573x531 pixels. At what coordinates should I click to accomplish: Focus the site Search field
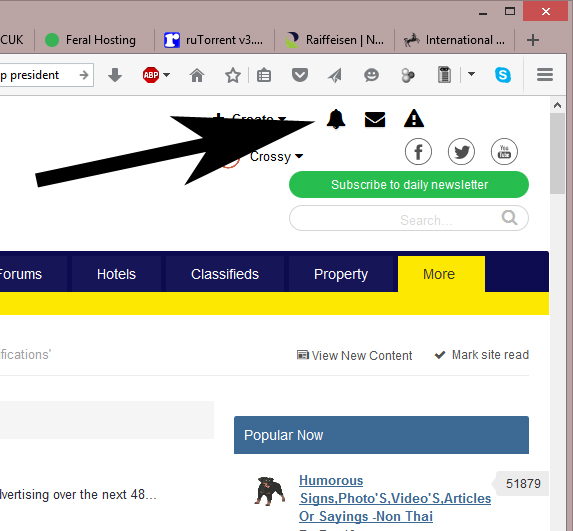(x=409, y=219)
